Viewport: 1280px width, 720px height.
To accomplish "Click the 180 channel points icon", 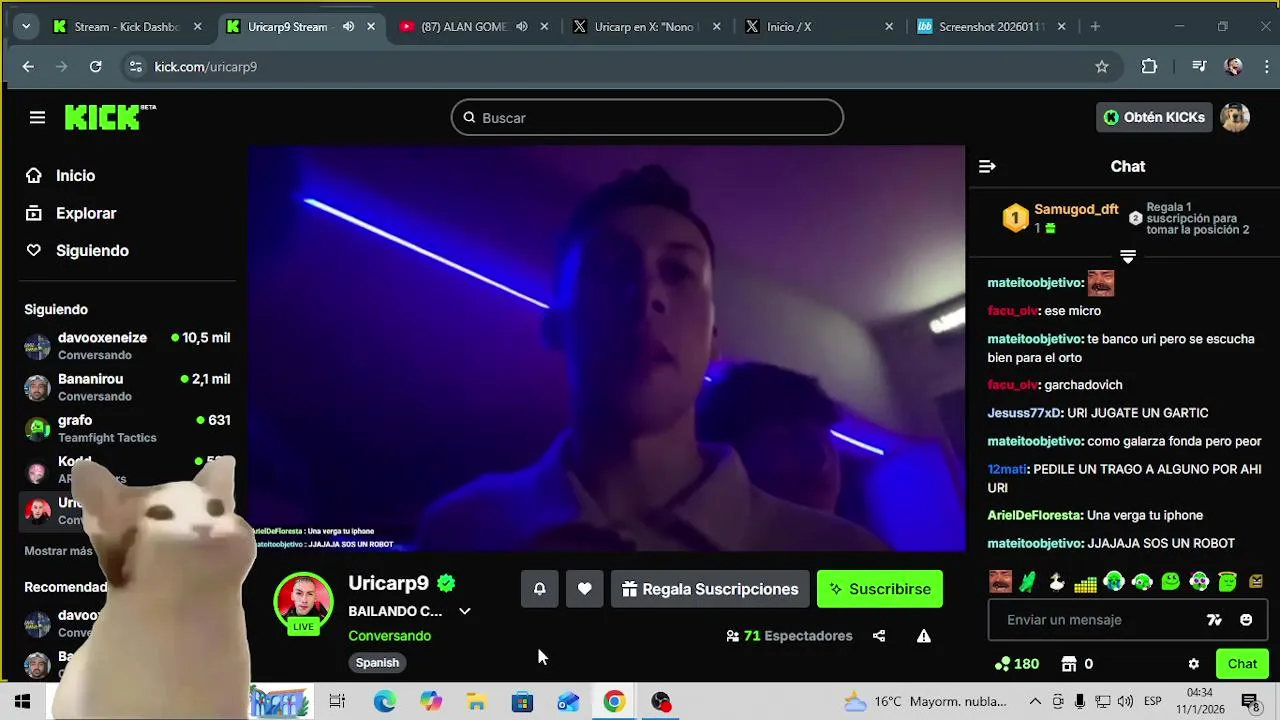I will [1016, 664].
